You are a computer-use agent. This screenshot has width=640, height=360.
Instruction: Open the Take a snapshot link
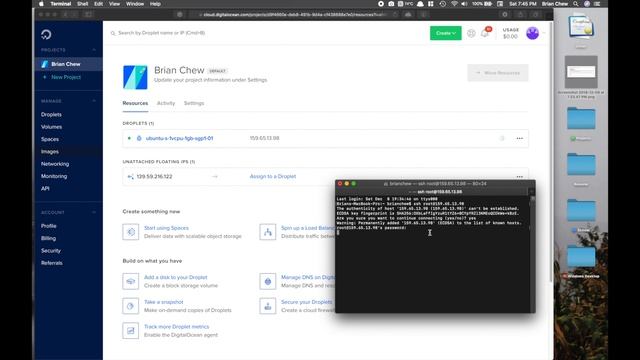point(164,302)
